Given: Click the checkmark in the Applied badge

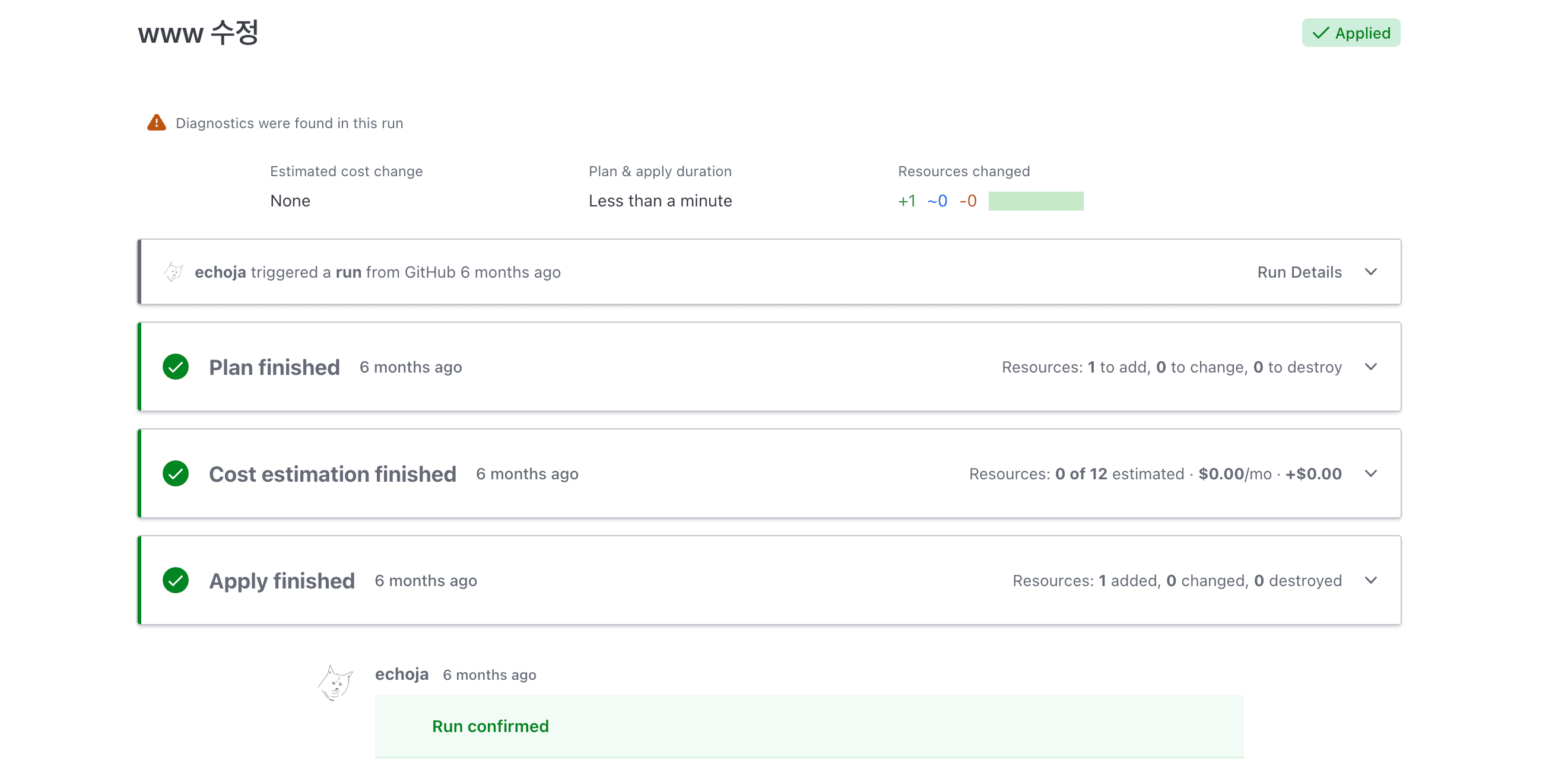Looking at the screenshot, I should (1321, 33).
